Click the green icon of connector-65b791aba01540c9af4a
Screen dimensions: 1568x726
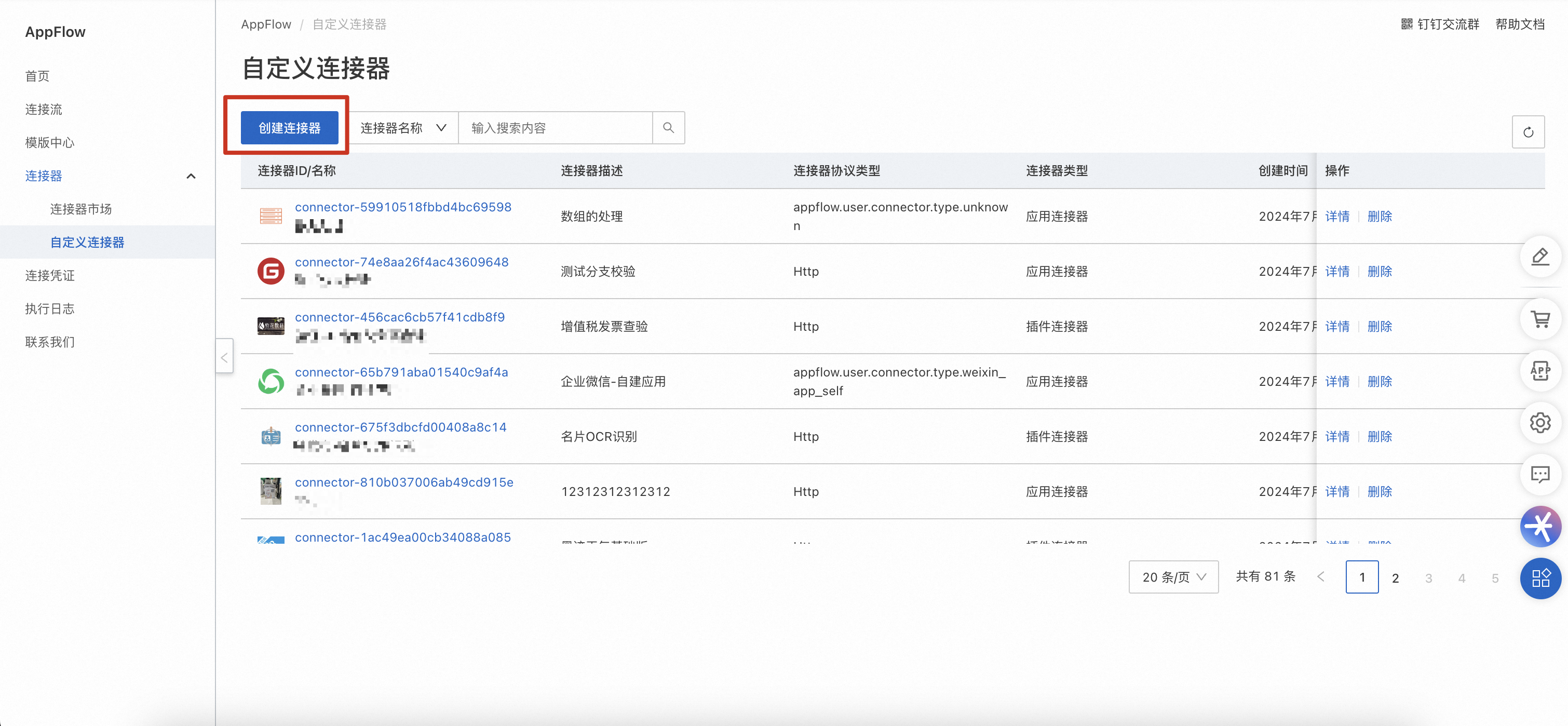pyautogui.click(x=271, y=381)
